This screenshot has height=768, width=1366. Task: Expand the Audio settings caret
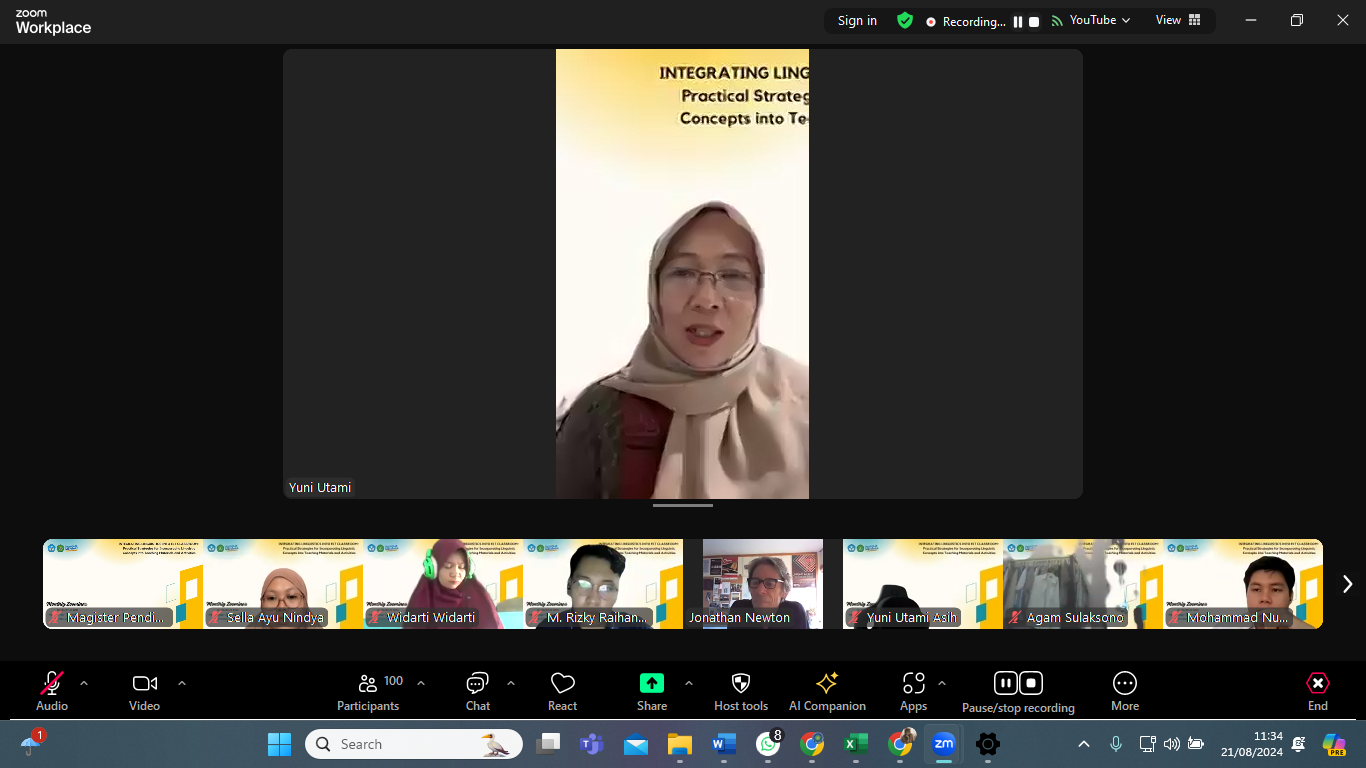84,683
